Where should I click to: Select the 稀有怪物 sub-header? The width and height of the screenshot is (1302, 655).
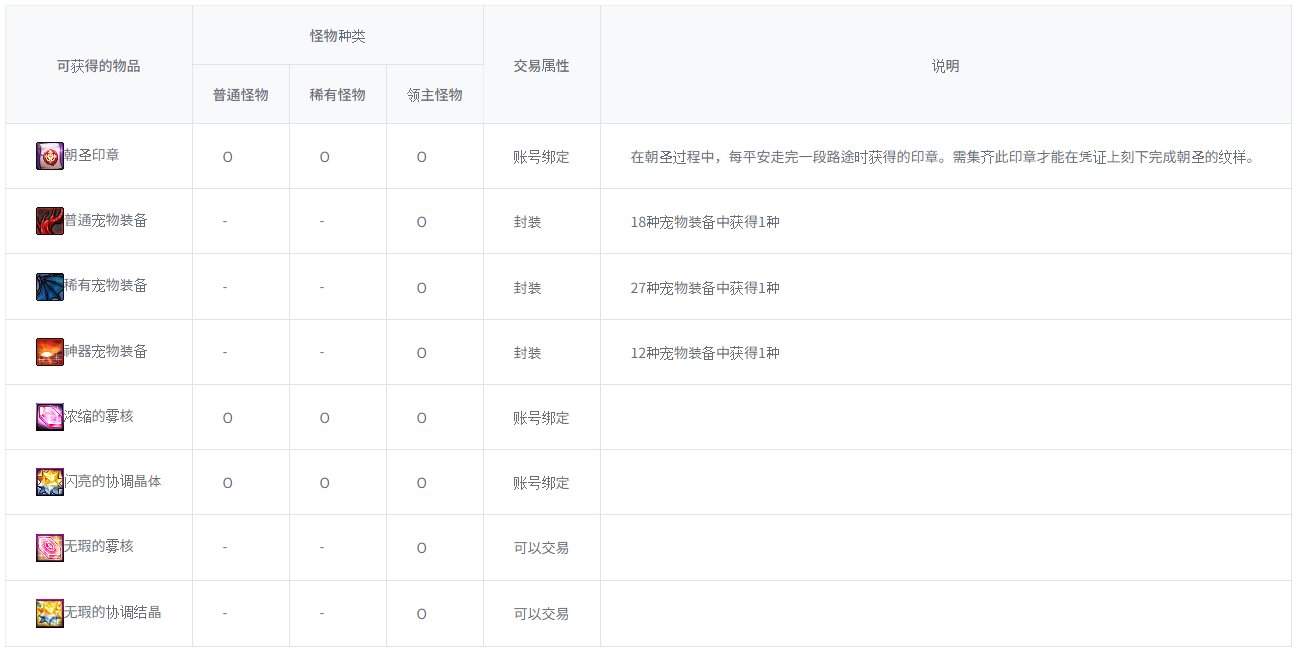coord(338,95)
